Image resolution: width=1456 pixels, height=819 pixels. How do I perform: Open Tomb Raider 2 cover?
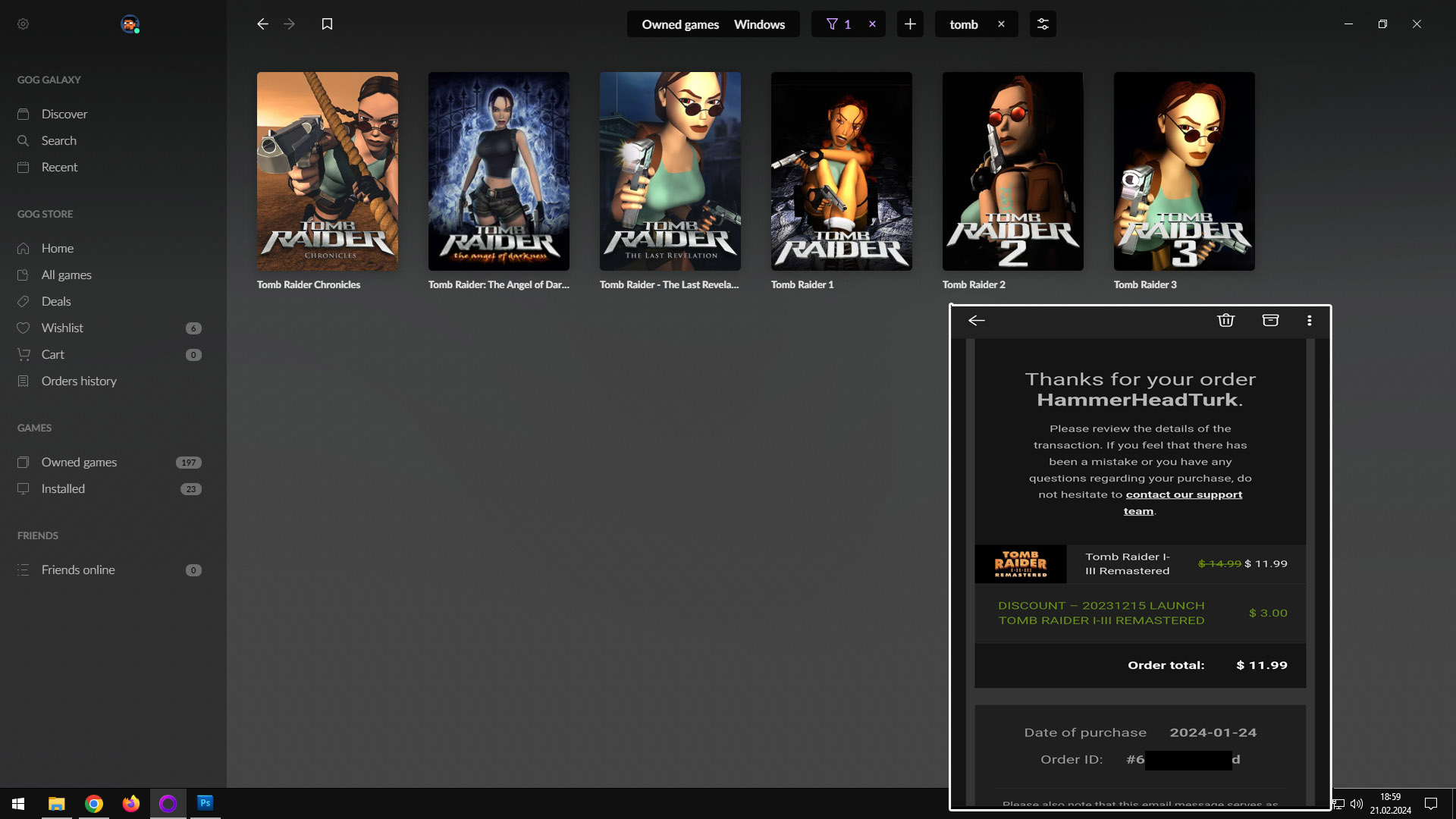(x=1012, y=171)
